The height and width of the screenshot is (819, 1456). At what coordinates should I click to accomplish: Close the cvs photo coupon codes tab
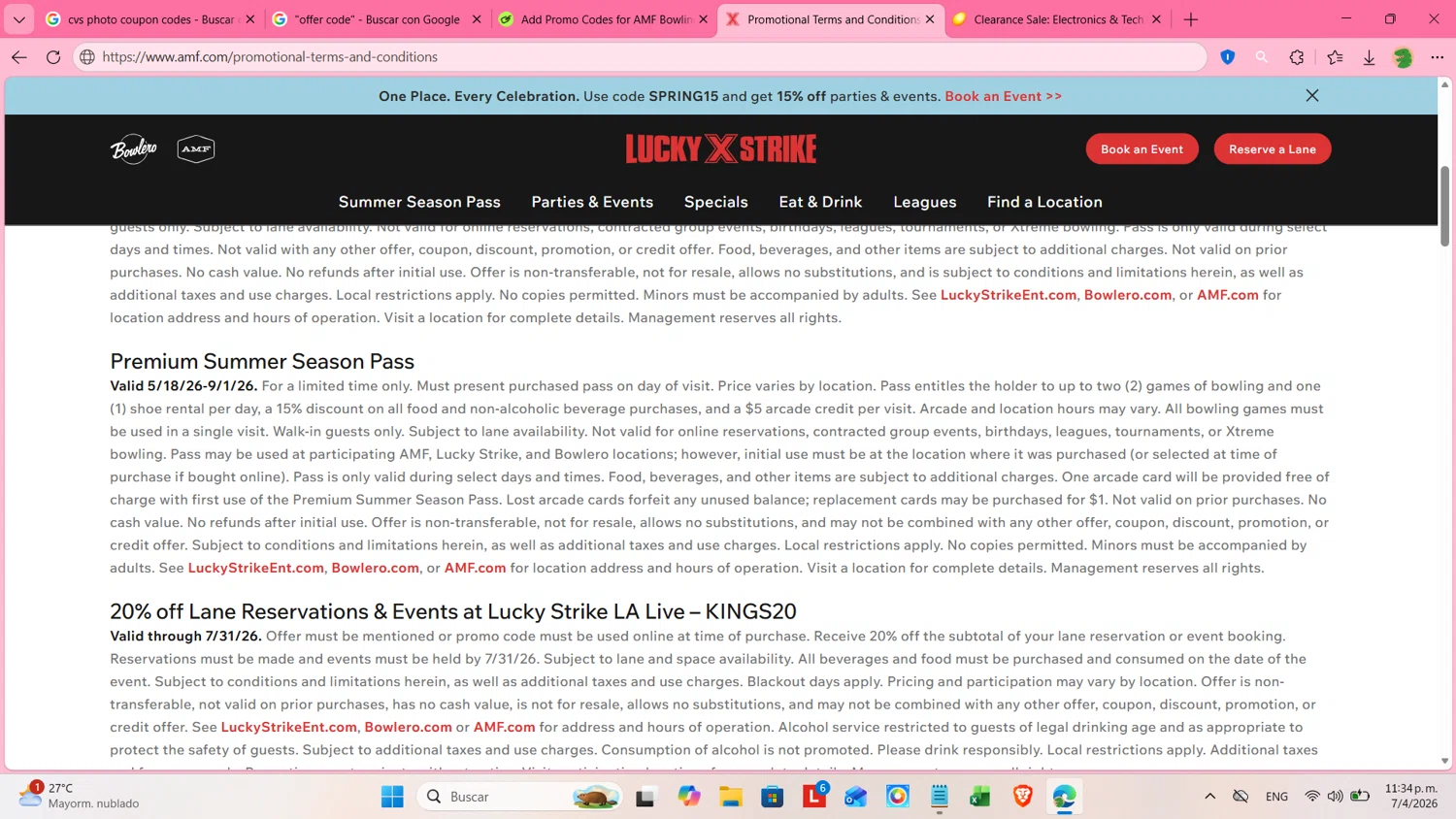click(250, 19)
